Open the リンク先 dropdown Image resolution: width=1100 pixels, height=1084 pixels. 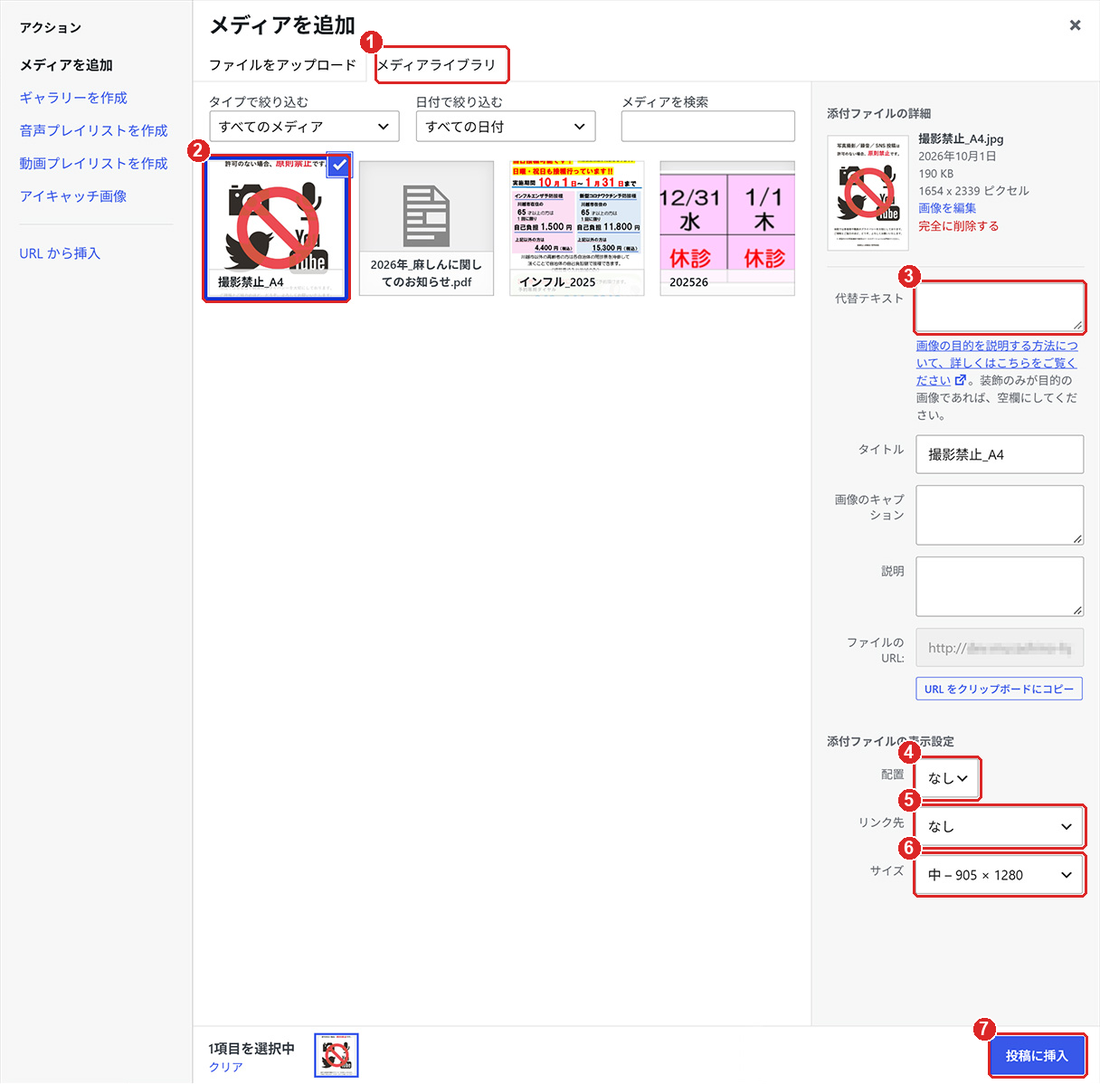(1000, 827)
